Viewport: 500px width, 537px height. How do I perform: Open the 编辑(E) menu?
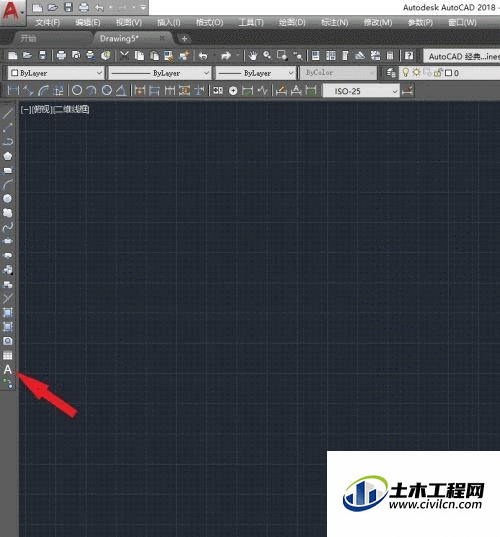(88, 23)
